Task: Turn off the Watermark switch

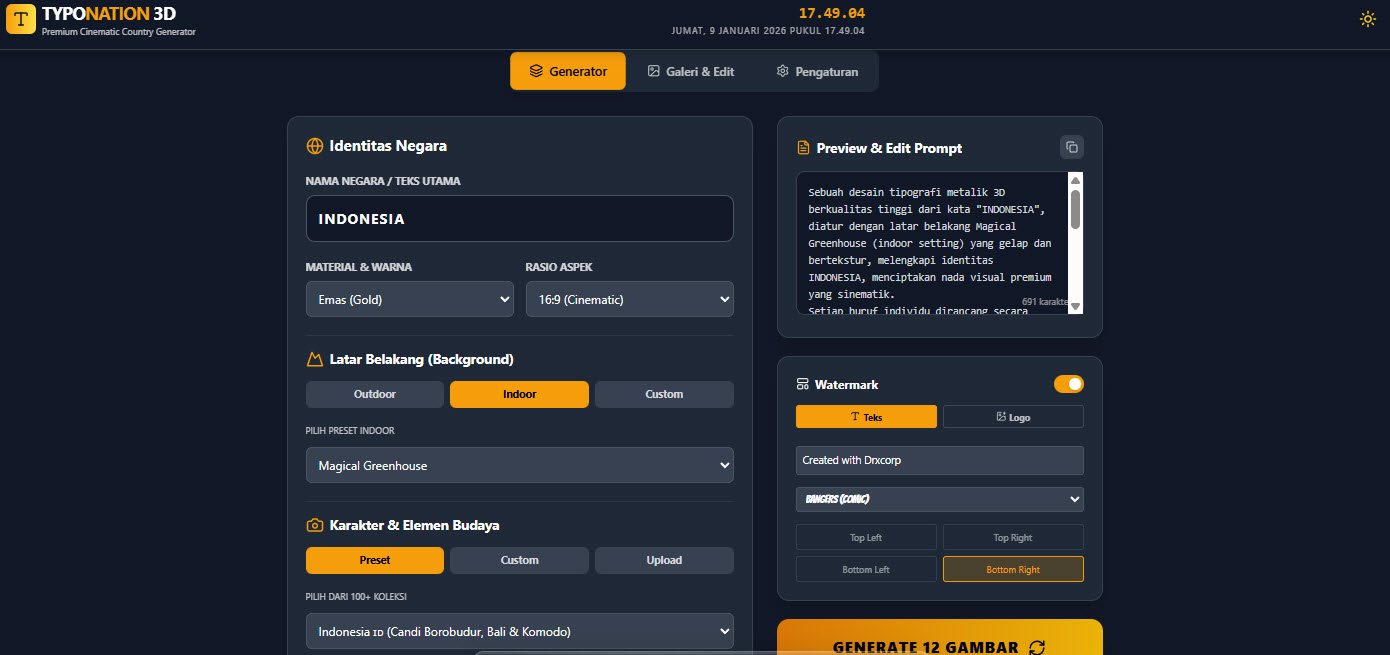Action: 1069,384
